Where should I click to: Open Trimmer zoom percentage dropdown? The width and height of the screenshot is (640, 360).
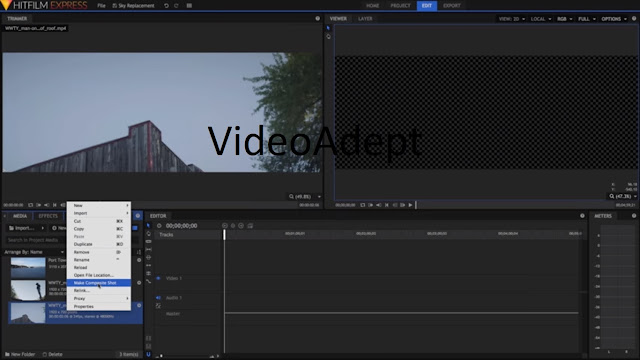tap(305, 196)
